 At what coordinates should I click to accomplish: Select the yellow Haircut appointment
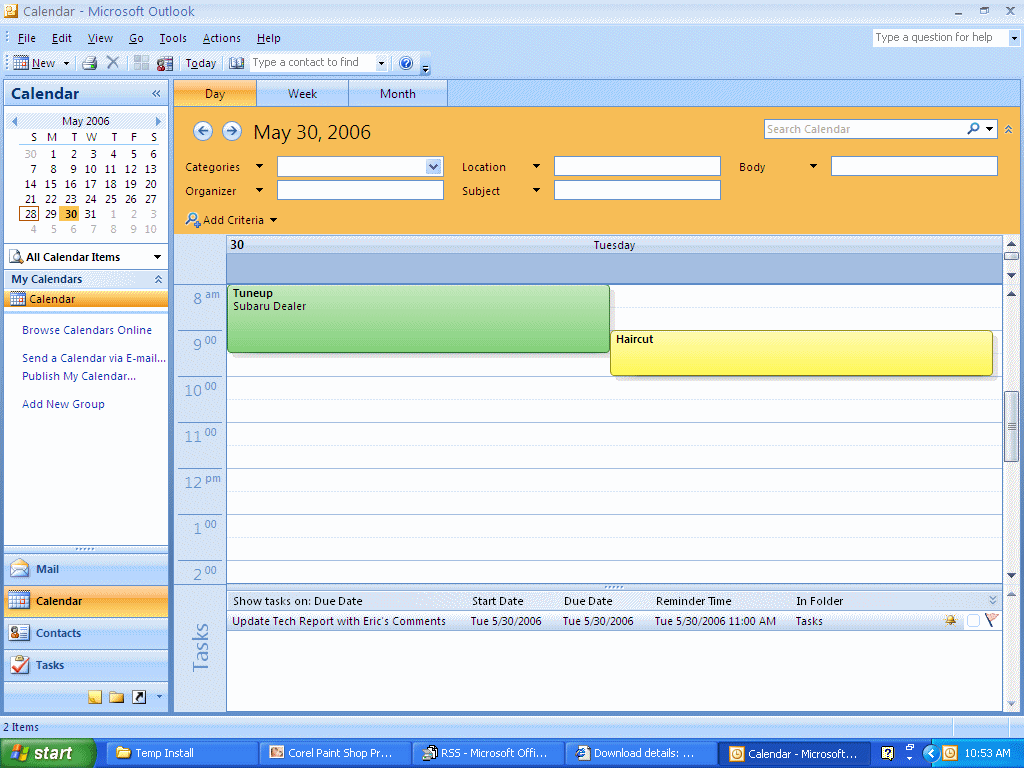[800, 353]
